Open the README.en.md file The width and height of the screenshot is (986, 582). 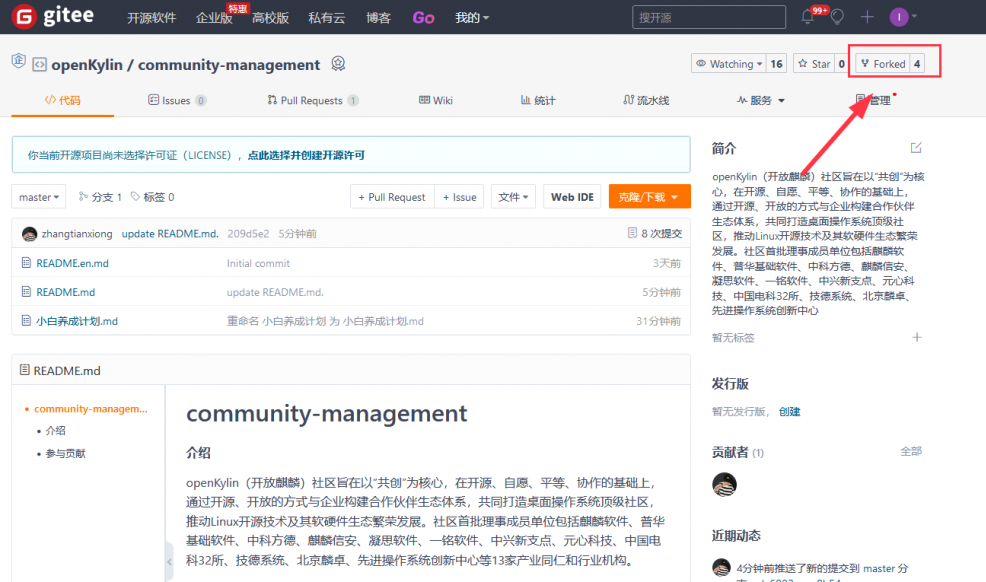[72, 263]
